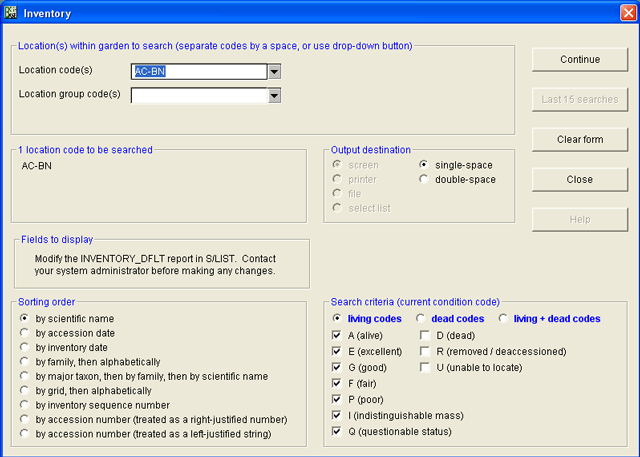This screenshot has width=640, height=457.
Task: Check the R (removed / deaccessioned) checkbox
Action: point(425,351)
